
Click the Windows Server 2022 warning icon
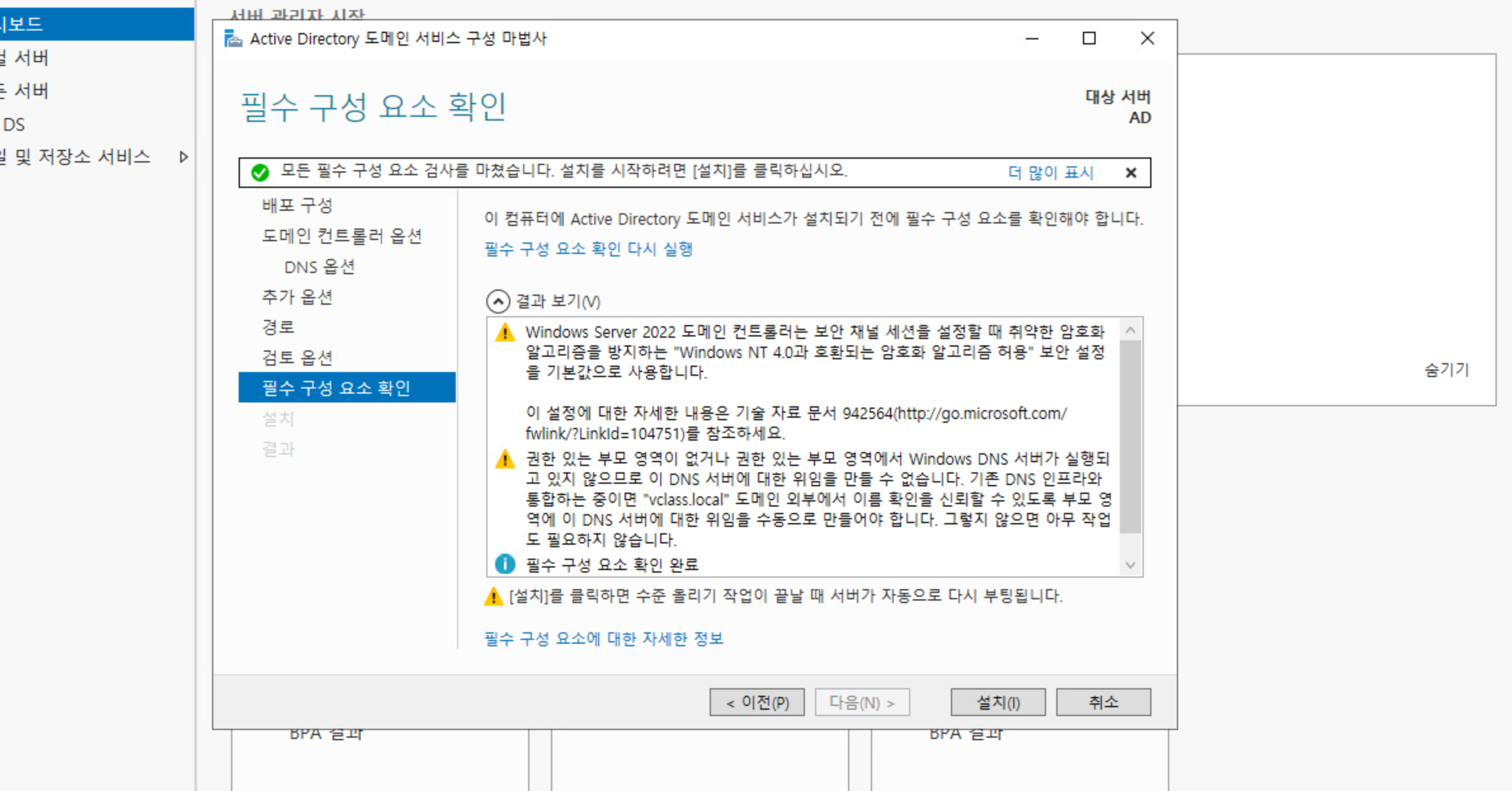pyautogui.click(x=505, y=332)
